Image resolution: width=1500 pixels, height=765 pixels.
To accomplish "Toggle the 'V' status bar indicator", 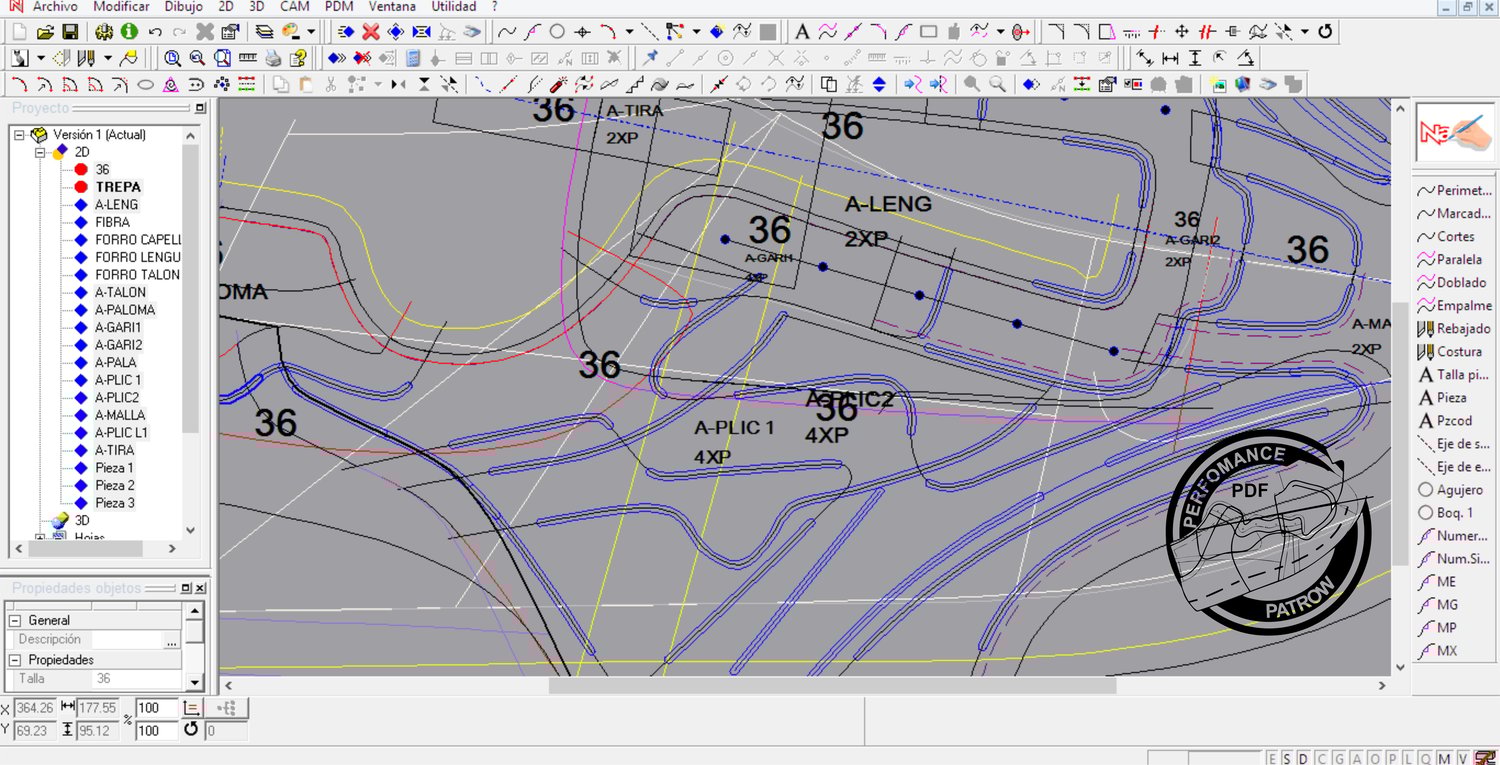I will [1462, 758].
